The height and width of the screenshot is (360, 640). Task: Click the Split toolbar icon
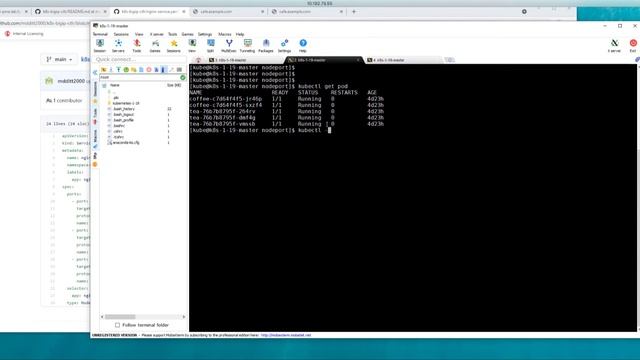[211, 45]
